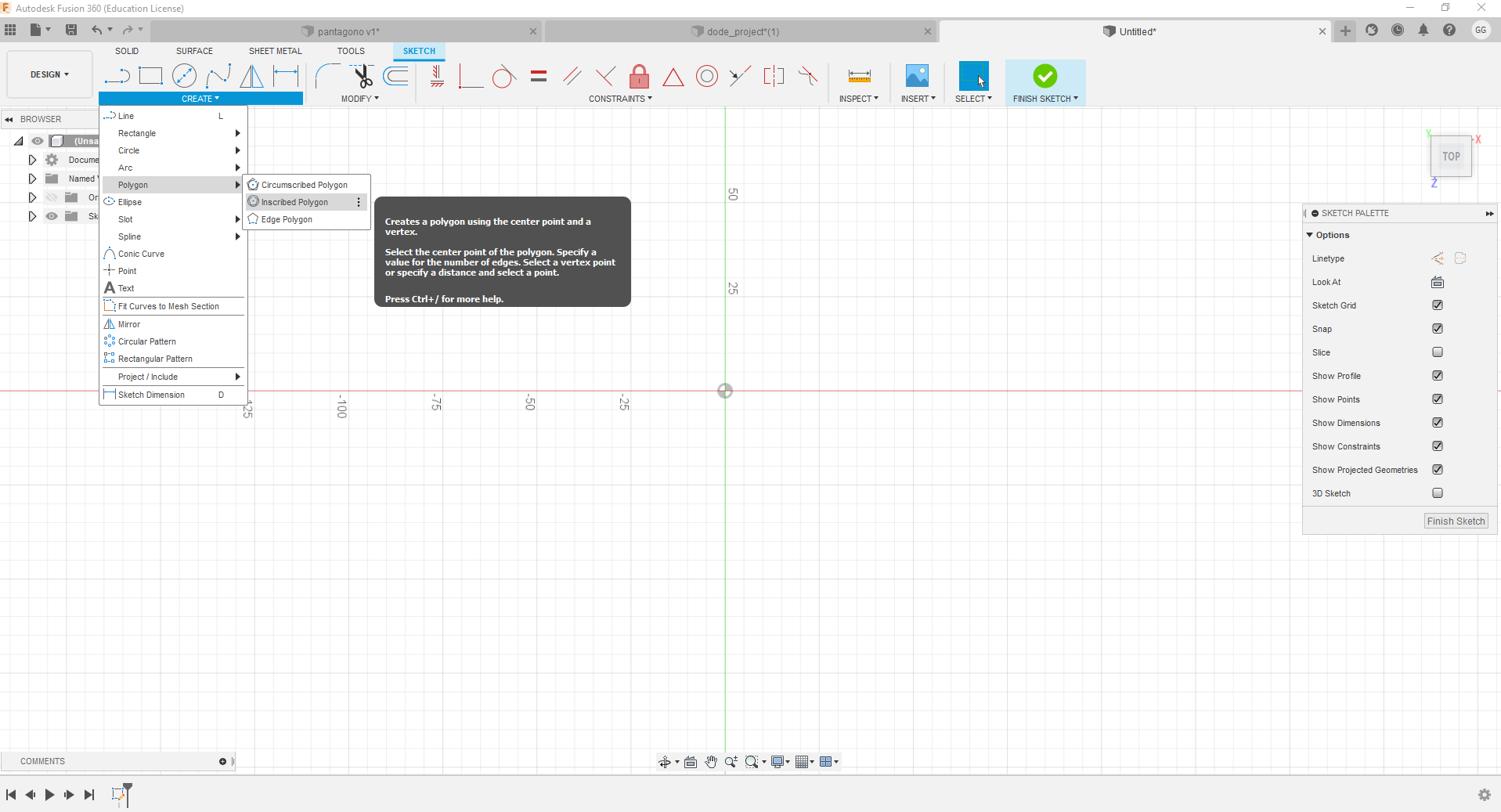The image size is (1501, 812).
Task: Enable the 3D Sketch checkbox
Action: point(1438,493)
